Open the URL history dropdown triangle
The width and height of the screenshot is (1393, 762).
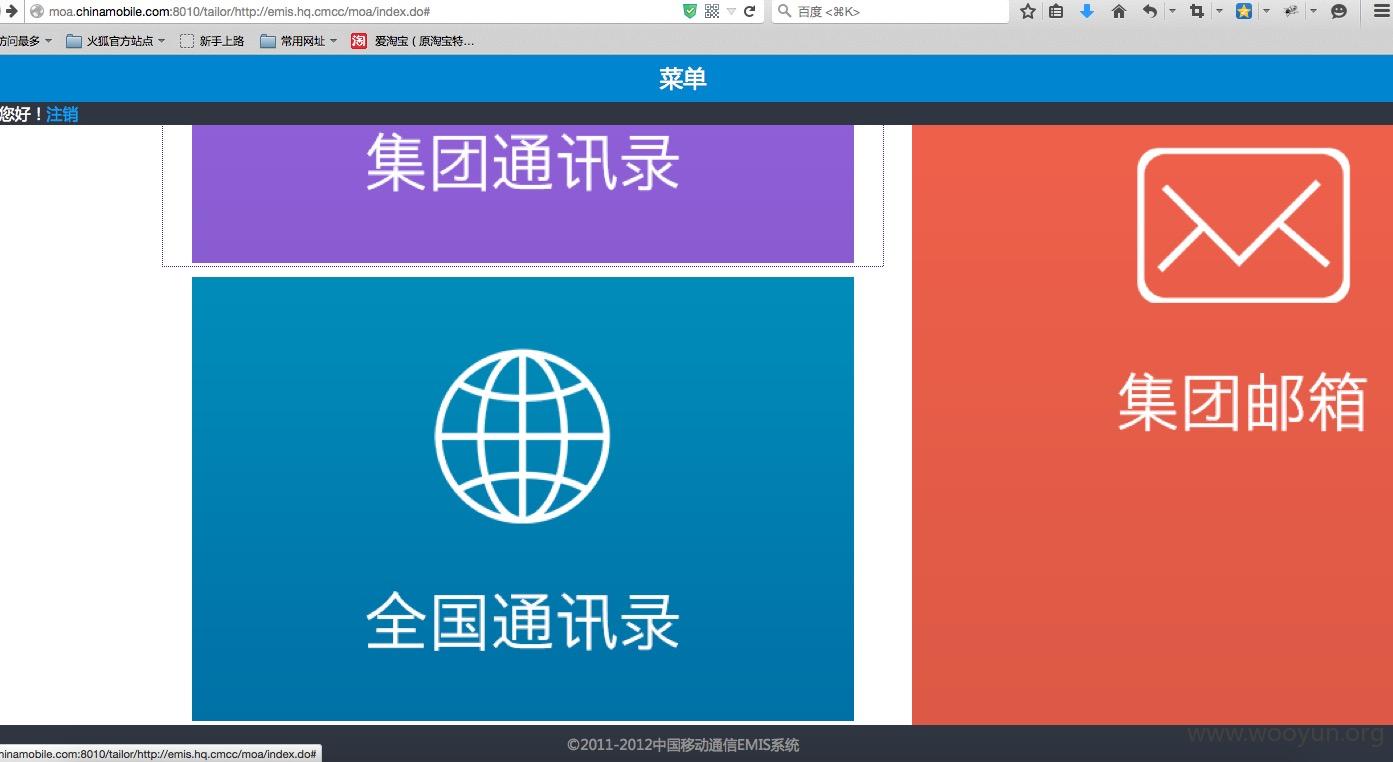pos(731,11)
